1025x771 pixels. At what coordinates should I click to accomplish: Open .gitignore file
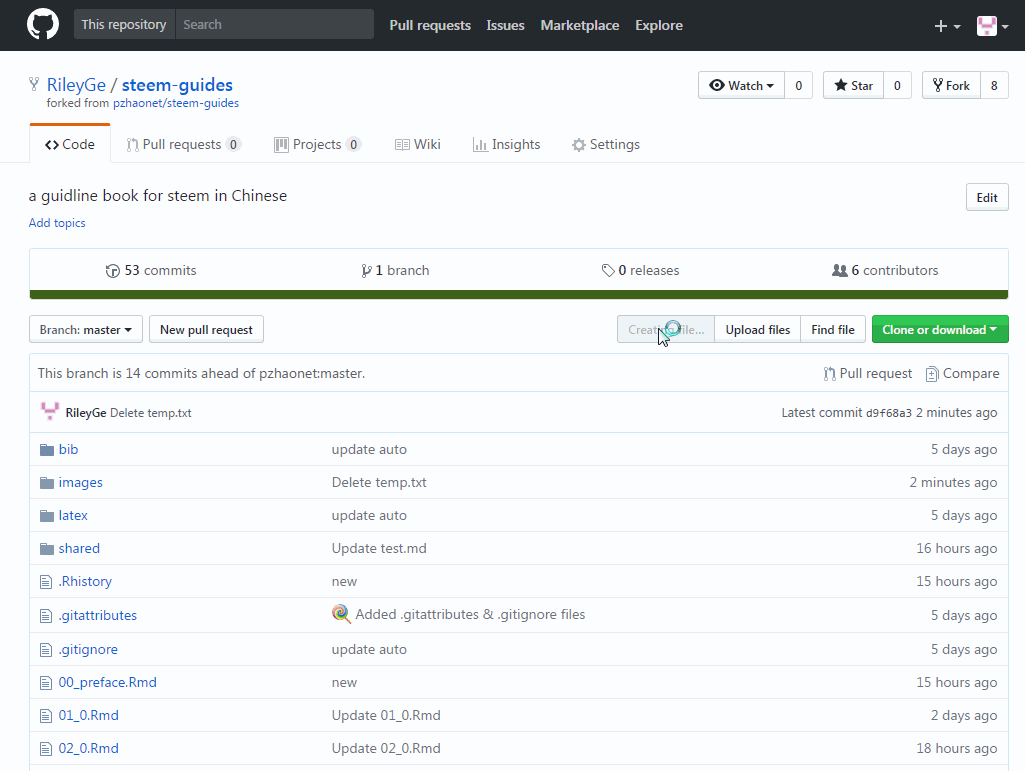(x=88, y=649)
